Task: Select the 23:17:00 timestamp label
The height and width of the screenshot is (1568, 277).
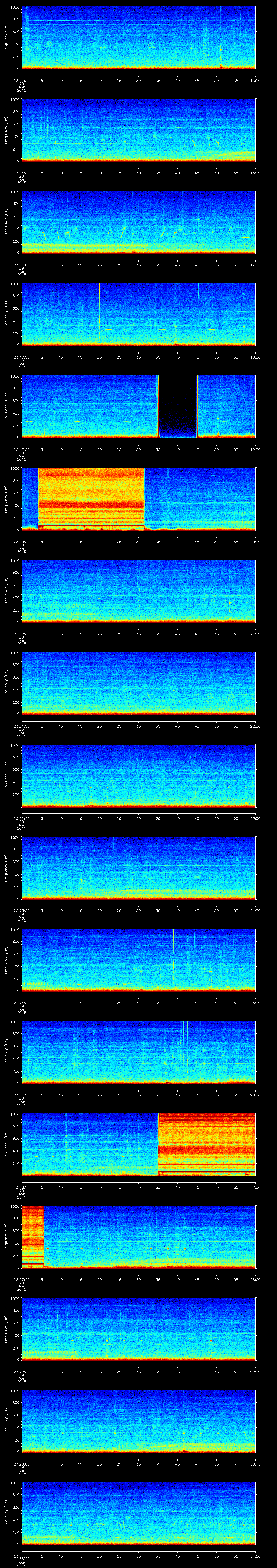Action: 21,357
